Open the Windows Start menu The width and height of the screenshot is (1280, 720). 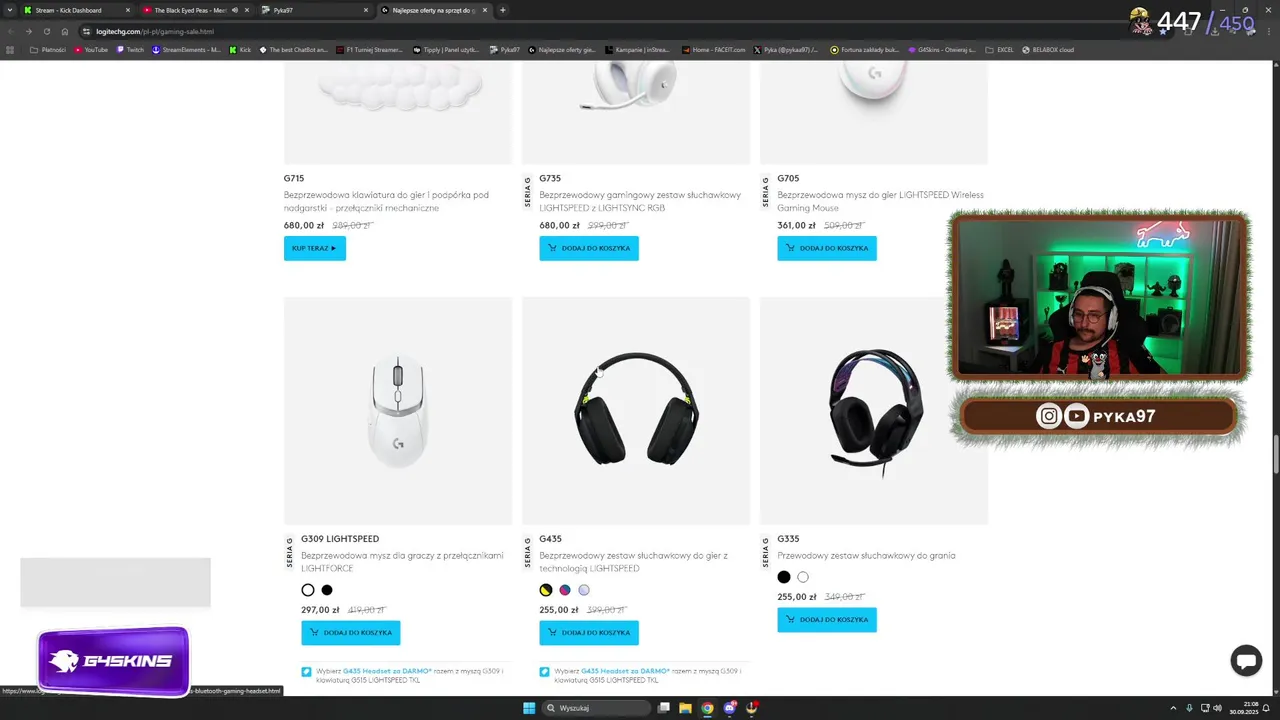(x=529, y=708)
